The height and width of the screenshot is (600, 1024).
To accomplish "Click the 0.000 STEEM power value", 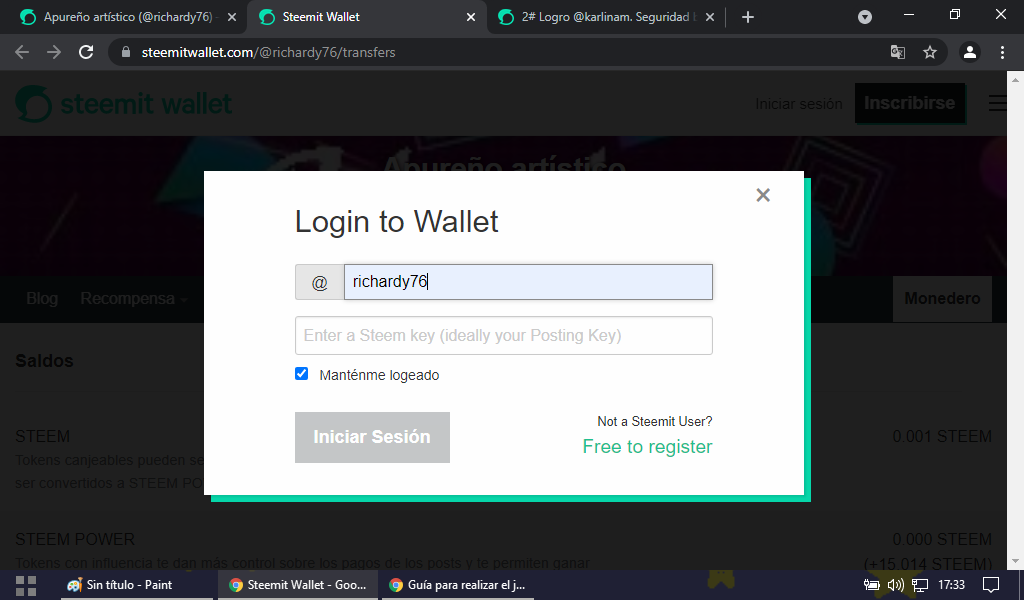I will click(942, 539).
